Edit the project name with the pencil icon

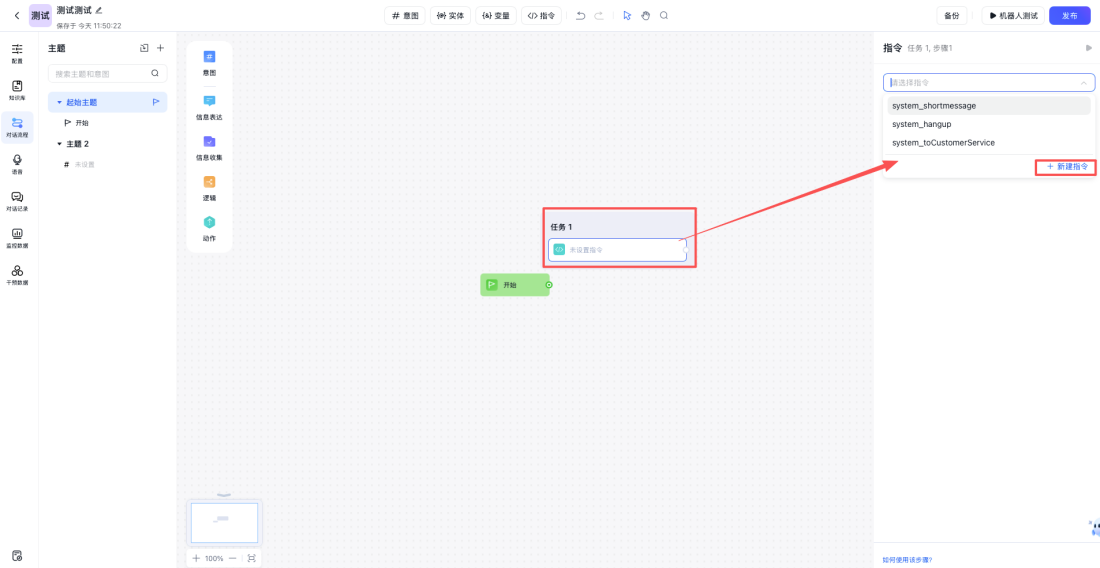[99, 10]
